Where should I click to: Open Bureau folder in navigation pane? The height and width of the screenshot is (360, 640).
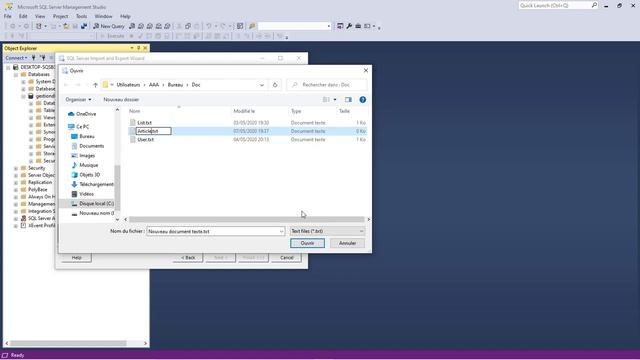click(83, 136)
